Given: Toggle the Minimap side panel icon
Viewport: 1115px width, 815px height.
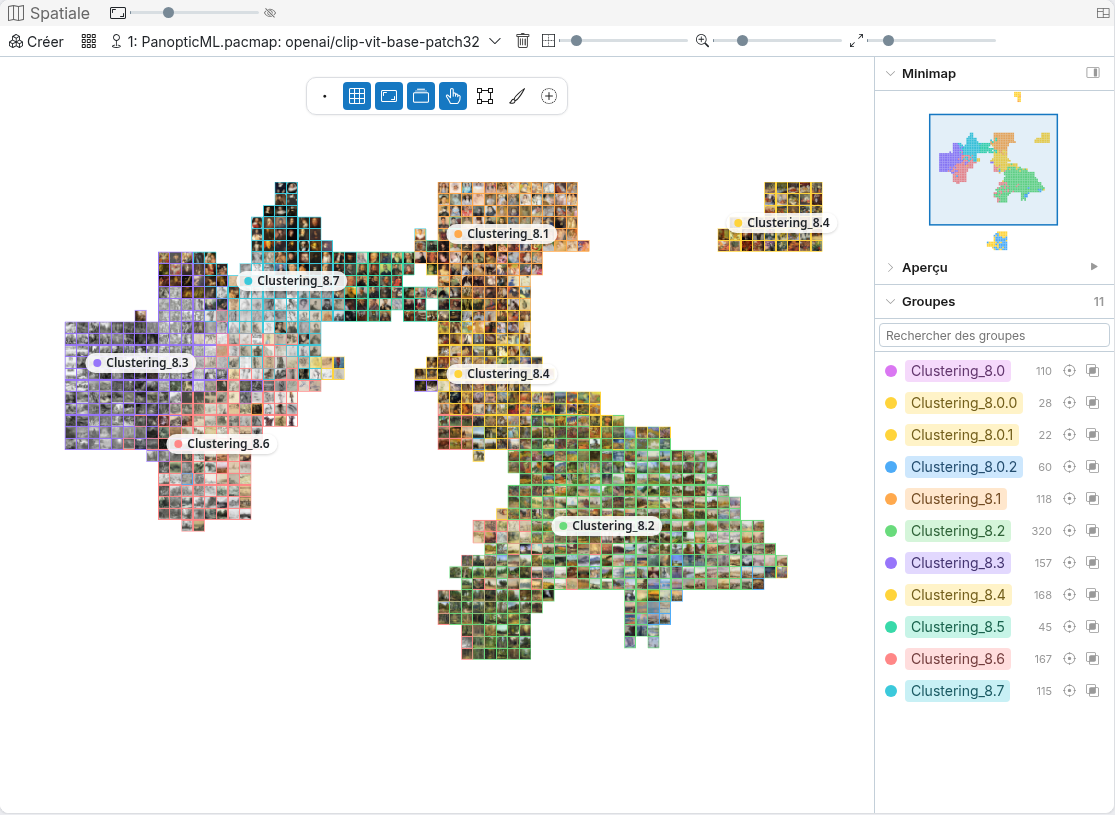Looking at the screenshot, I should [1093, 73].
